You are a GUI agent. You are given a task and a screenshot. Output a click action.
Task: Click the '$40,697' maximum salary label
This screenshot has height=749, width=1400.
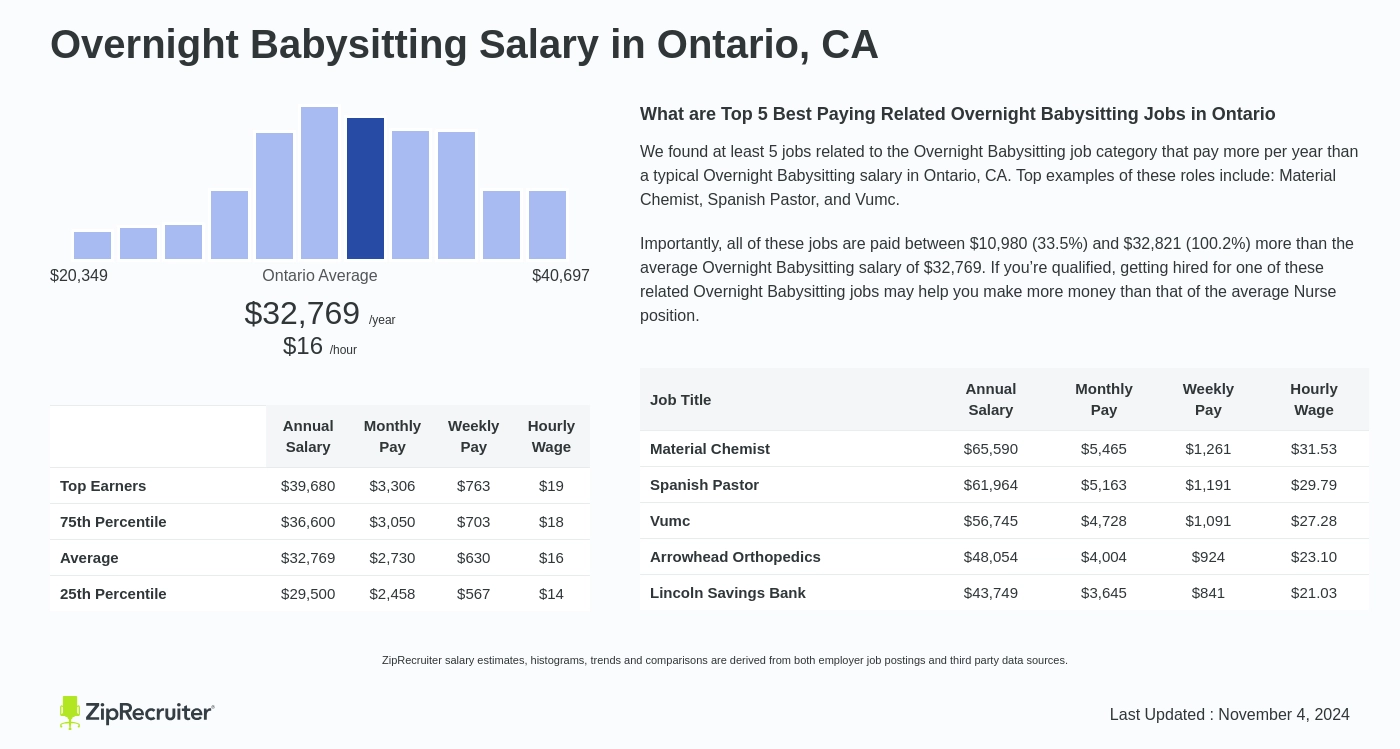coord(561,275)
